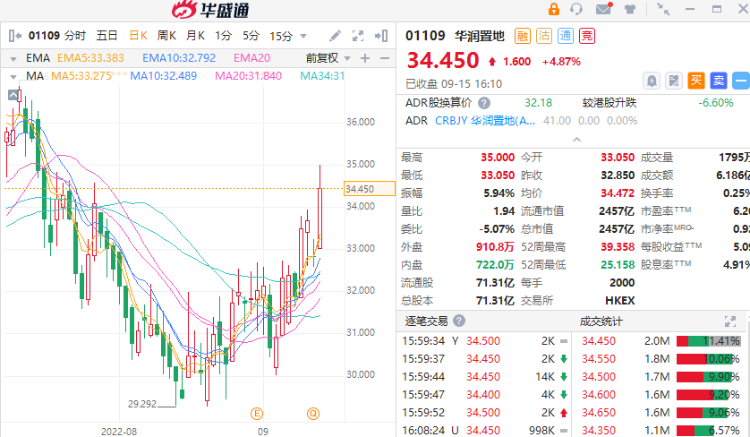Image resolution: width=750 pixels, height=437 pixels.
Task: Open the 华盛通 logo
Action: [x=211, y=10]
